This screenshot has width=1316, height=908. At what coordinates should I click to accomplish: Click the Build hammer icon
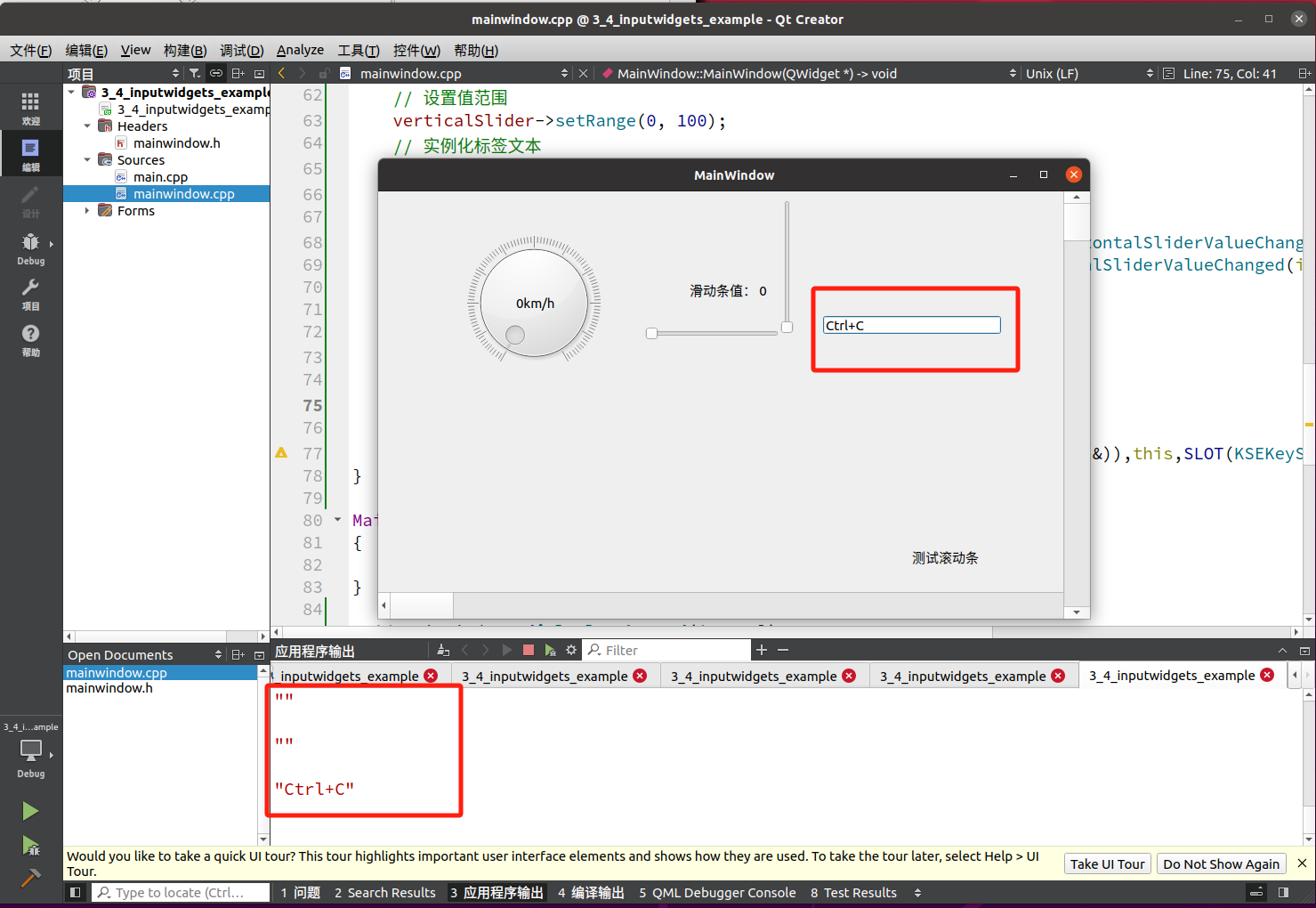(x=30, y=879)
